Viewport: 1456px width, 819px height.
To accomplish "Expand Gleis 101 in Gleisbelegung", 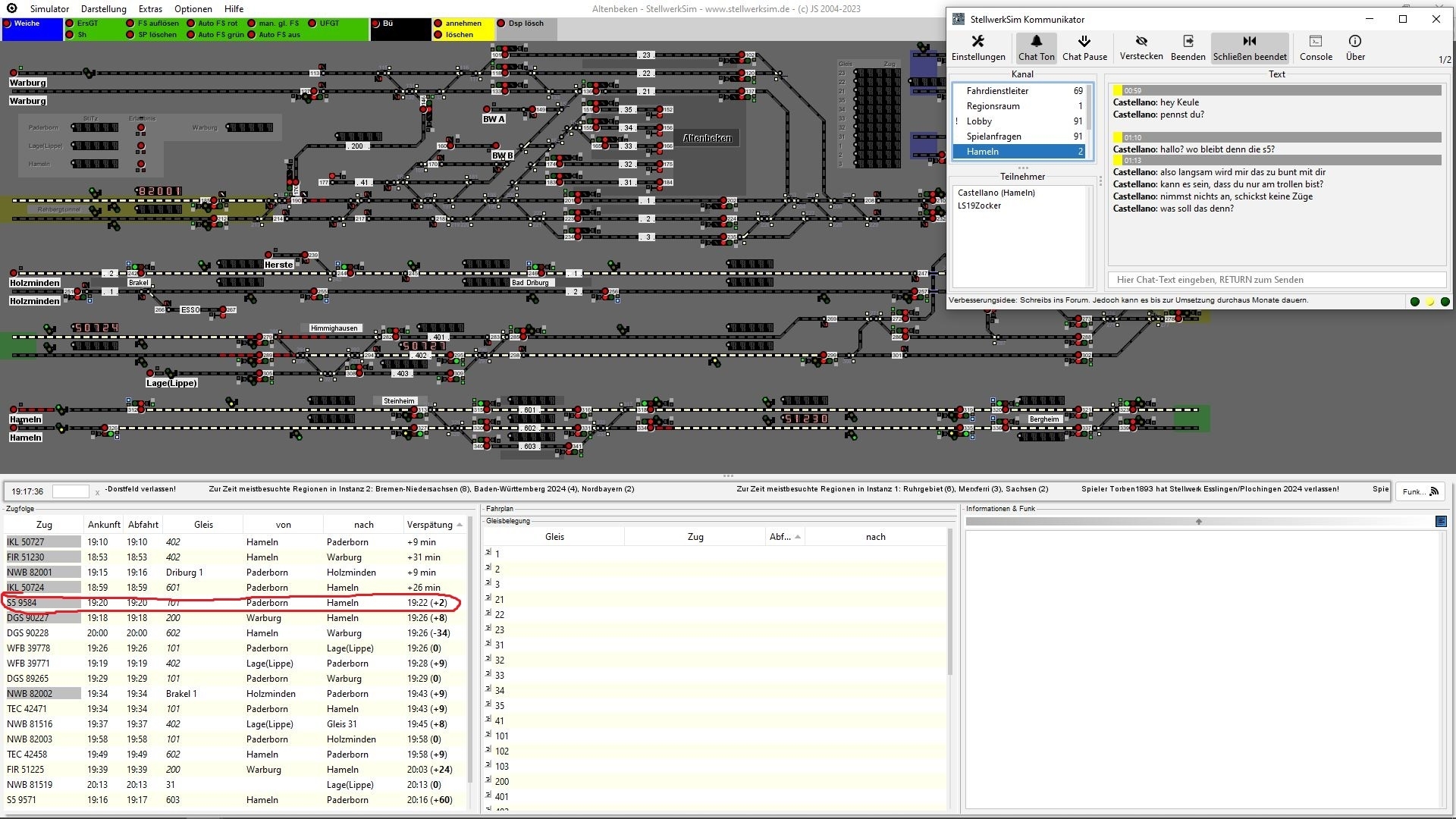I will pyautogui.click(x=488, y=735).
